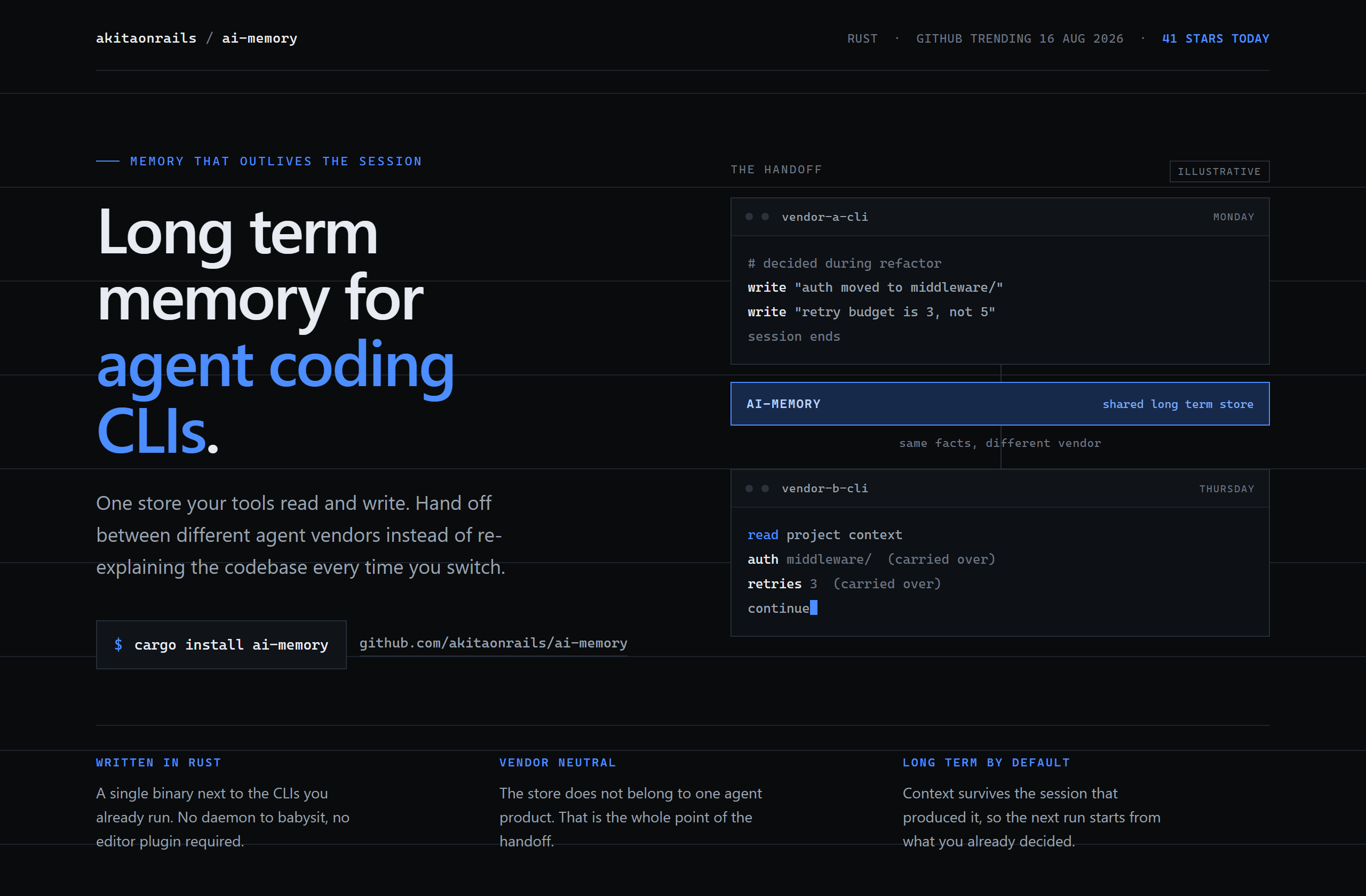1366x896 pixels.
Task: Click the 'retries 3 (carried over)' line
Action: click(x=844, y=583)
